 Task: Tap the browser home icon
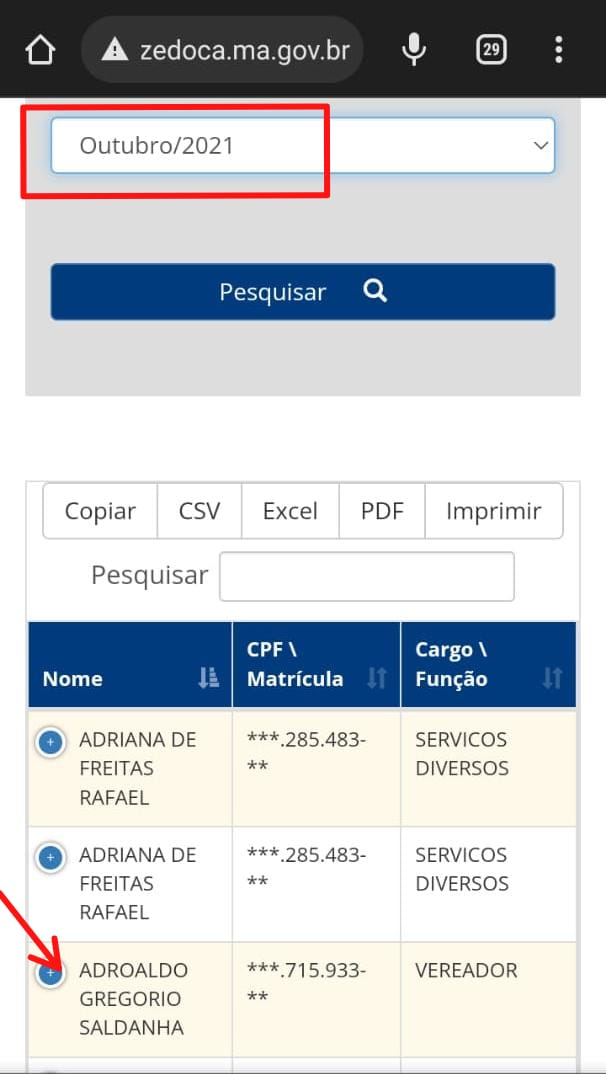coord(40,49)
